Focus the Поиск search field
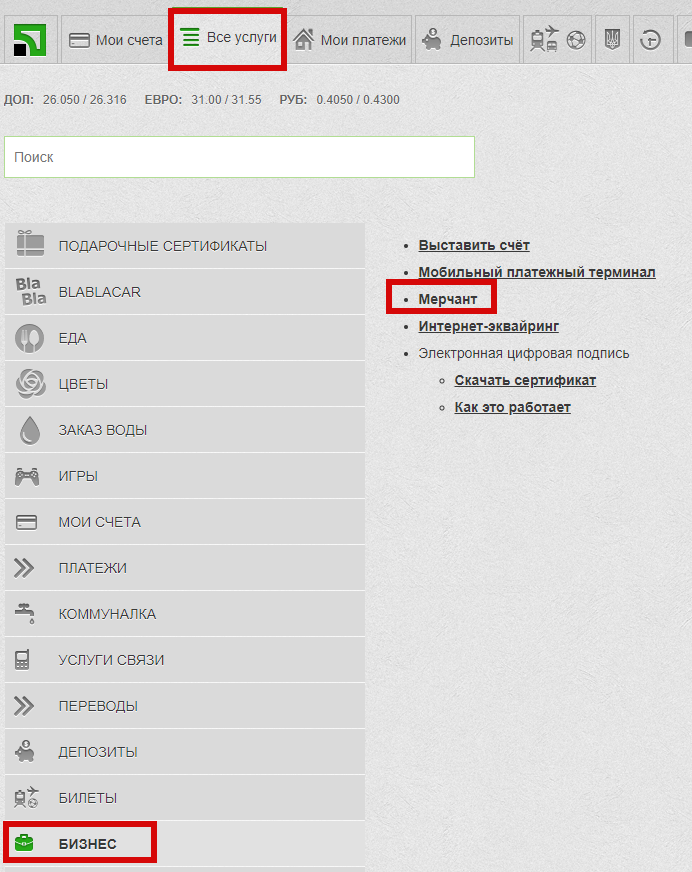This screenshot has height=872, width=692. point(239,157)
